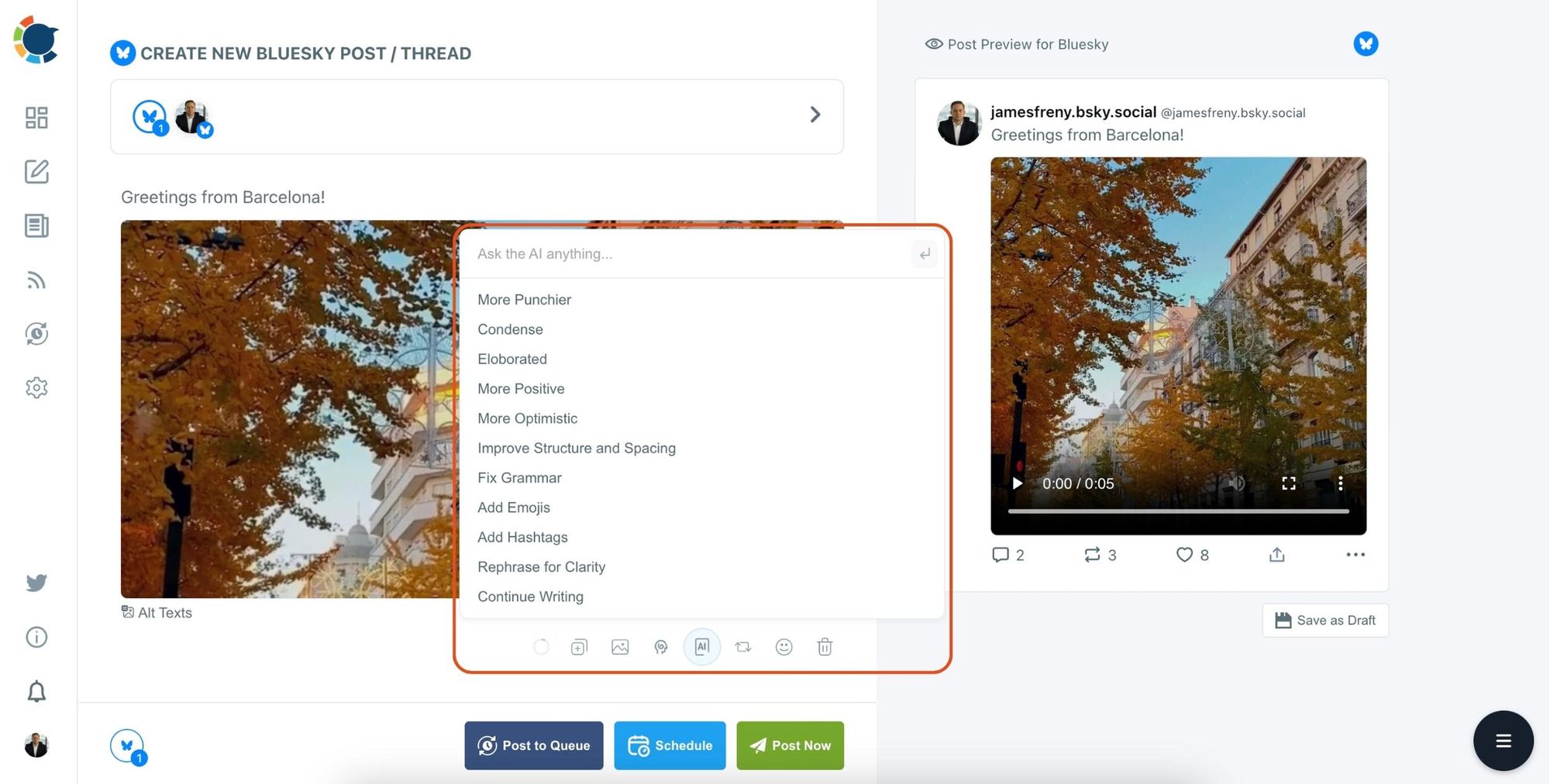Open the video's three-dot options menu

(1340, 483)
